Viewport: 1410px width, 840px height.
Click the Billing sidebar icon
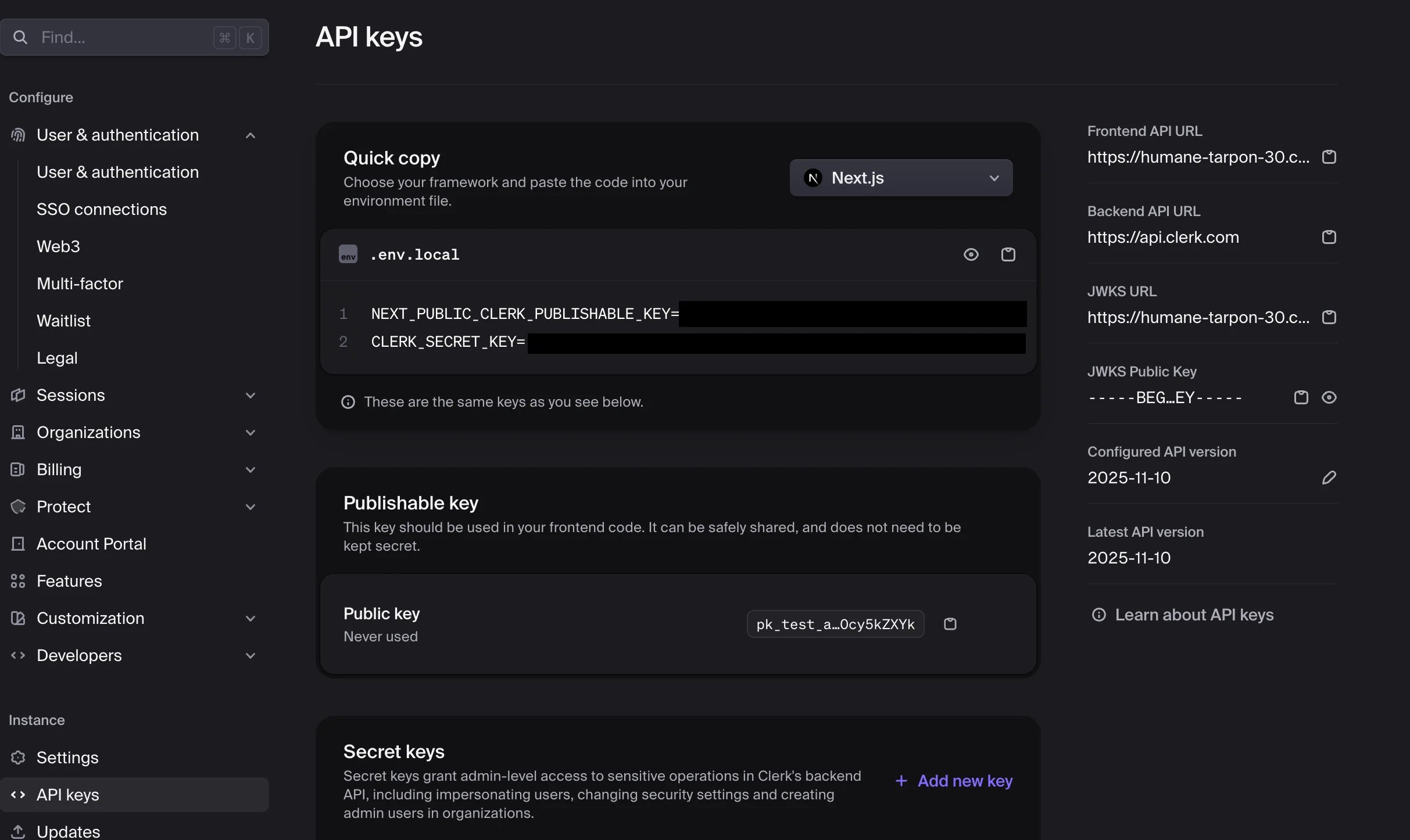click(x=18, y=470)
